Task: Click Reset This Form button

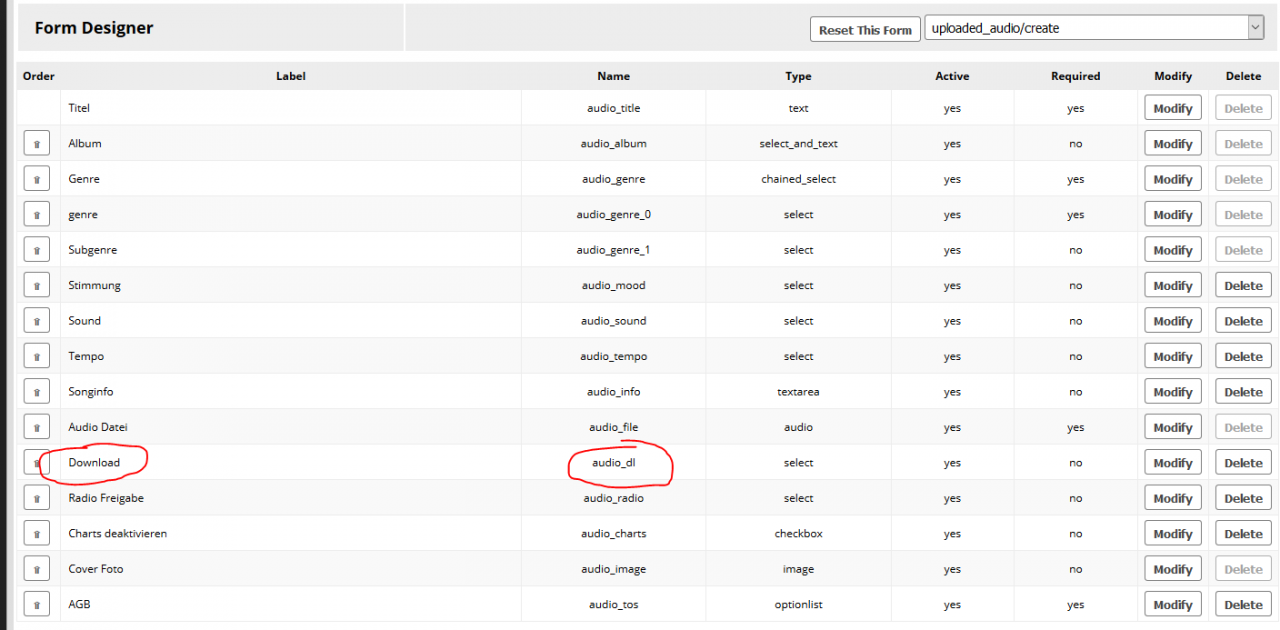Action: click(864, 30)
